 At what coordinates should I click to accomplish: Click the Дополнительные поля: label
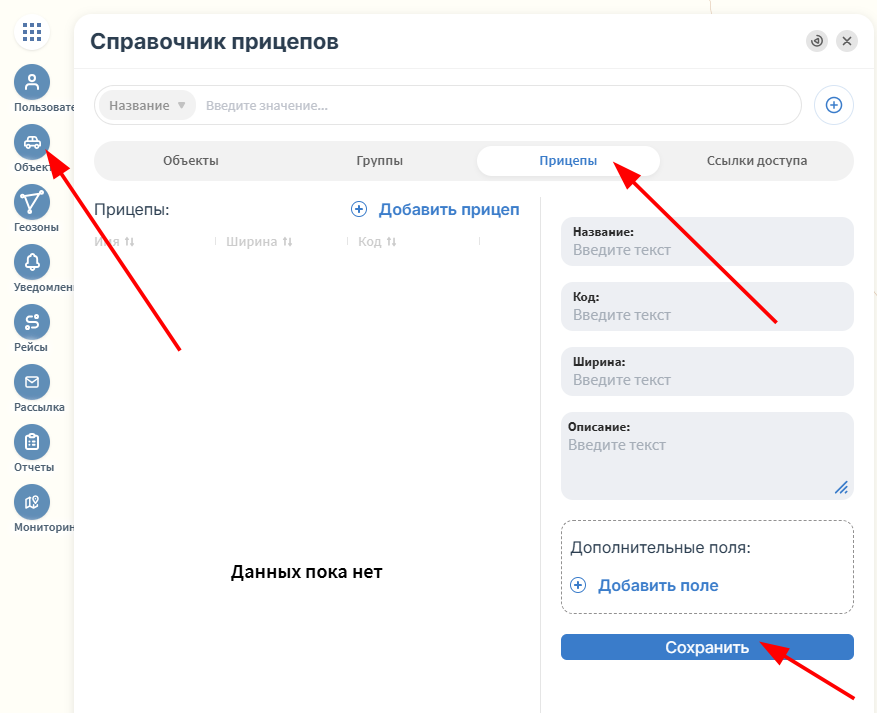(x=660, y=547)
